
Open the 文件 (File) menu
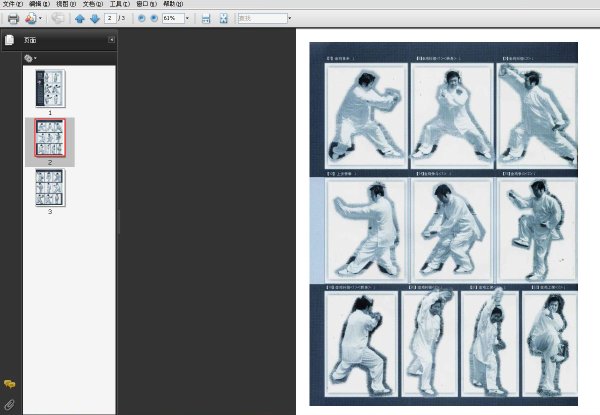coord(13,4)
